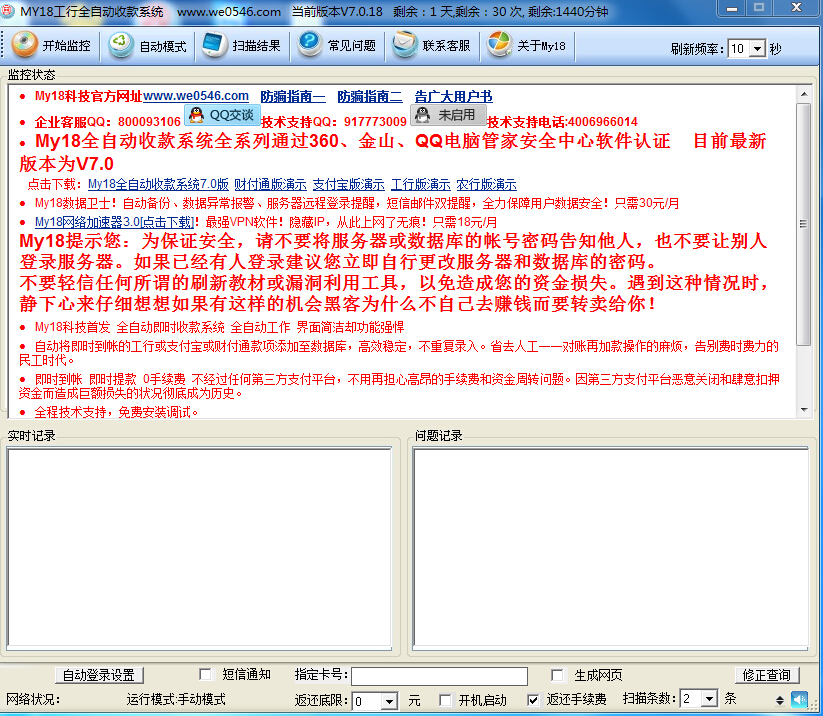Tick the 生成网页 checkbox
Viewport: 823px width, 716px height.
557,675
